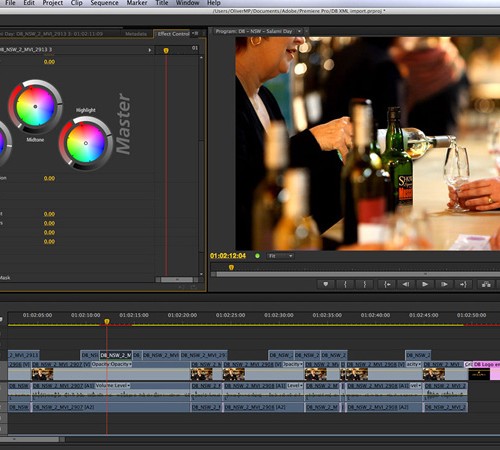Viewport: 500px width, 450px height.
Task: Click the Effect Controls horizontal zoom scrollbar
Action: (x=177, y=280)
